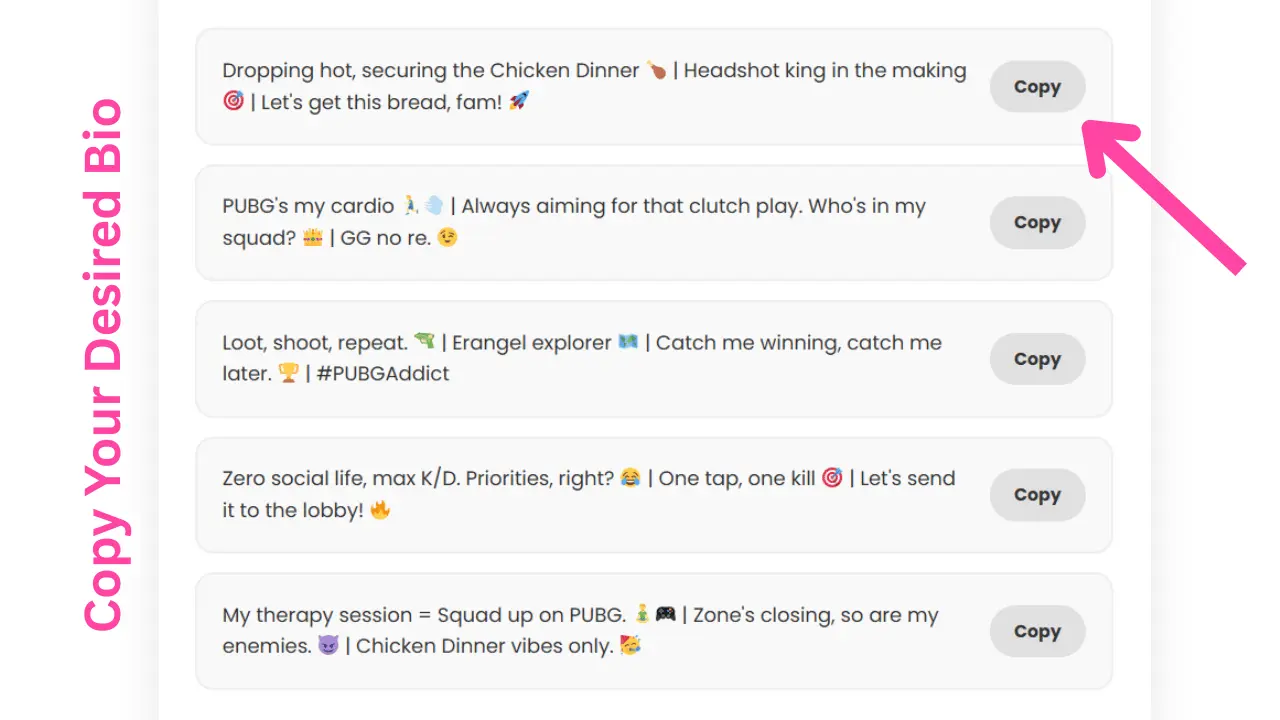
Task: Click the chicken drumstick emoji
Action: [656, 70]
